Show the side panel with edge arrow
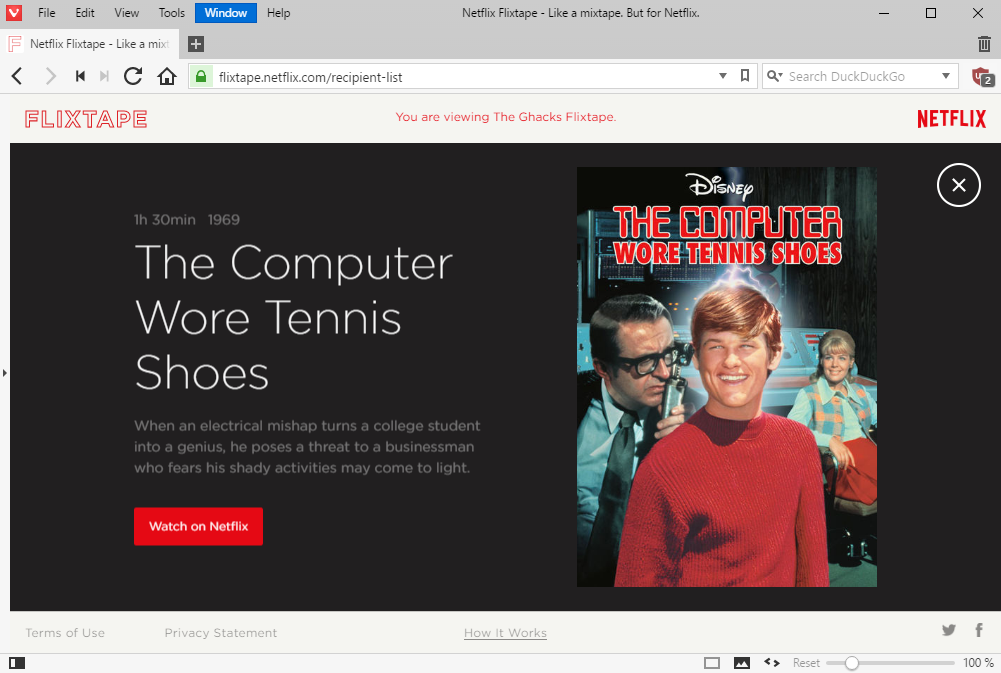The width and height of the screenshot is (1001, 673). tap(4, 372)
